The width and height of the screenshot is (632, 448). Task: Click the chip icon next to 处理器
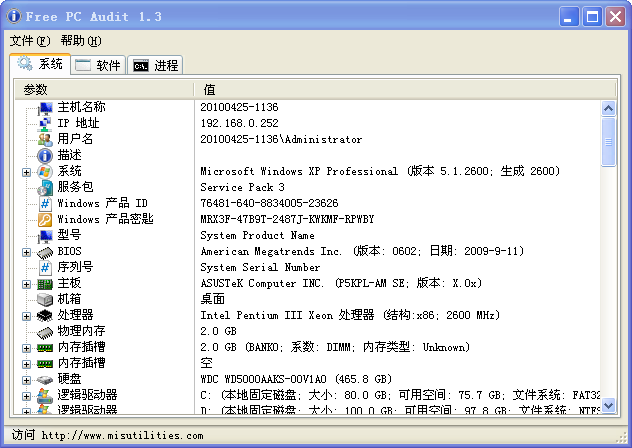pos(45,315)
